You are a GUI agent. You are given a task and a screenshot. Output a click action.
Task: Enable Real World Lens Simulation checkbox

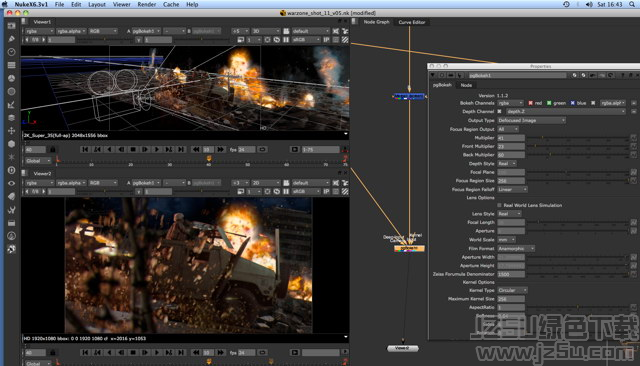pyautogui.click(x=499, y=205)
